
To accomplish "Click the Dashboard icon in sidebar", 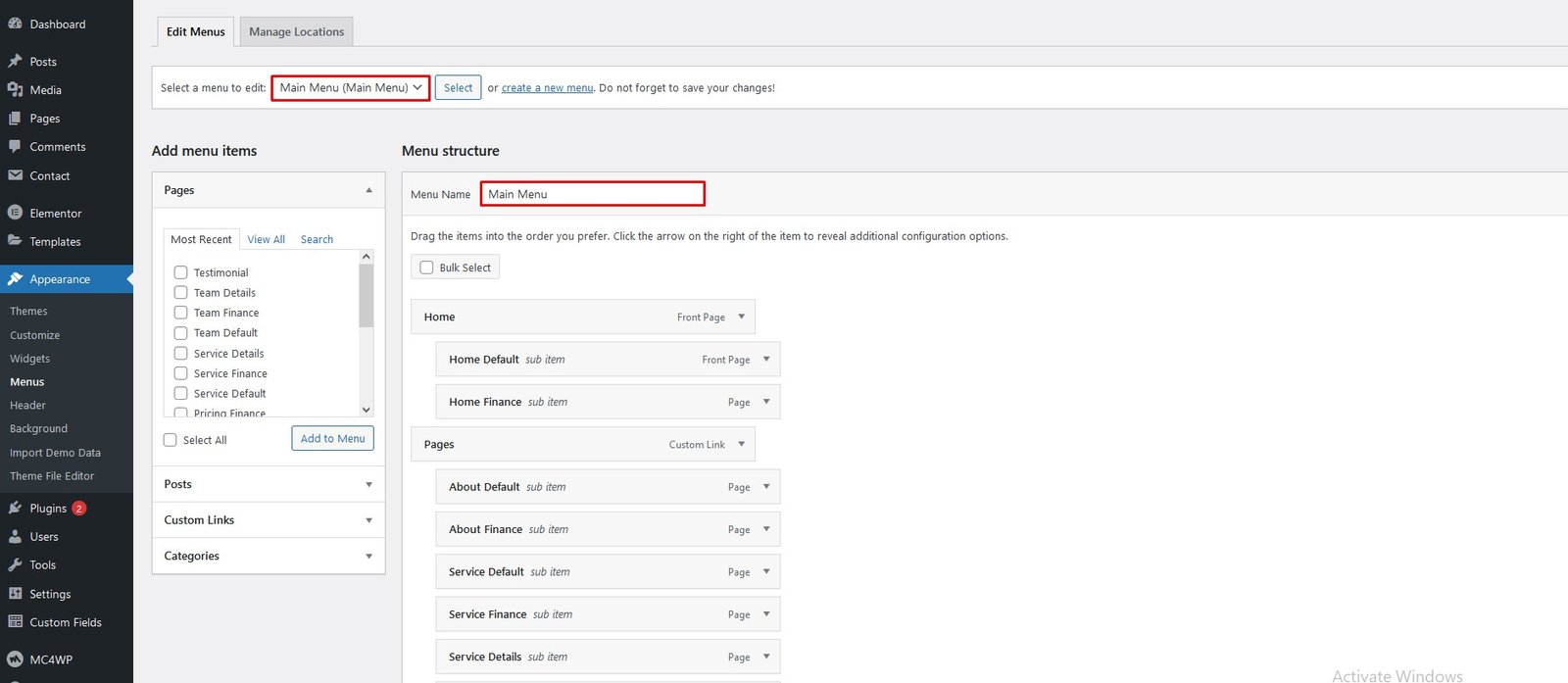I will (x=15, y=24).
